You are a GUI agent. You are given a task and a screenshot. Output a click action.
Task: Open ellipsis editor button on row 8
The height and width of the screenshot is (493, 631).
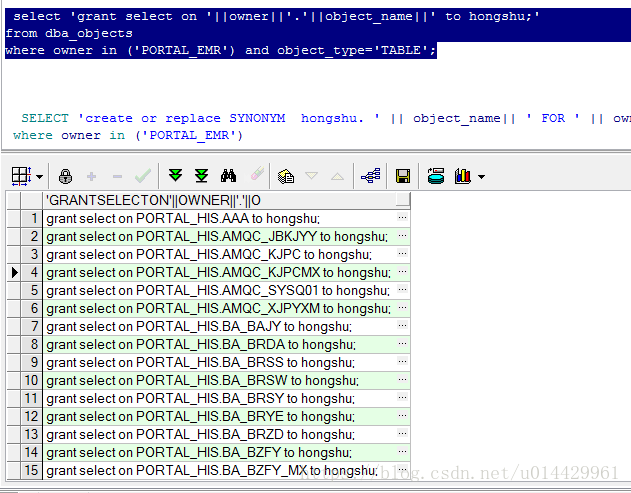pos(402,344)
